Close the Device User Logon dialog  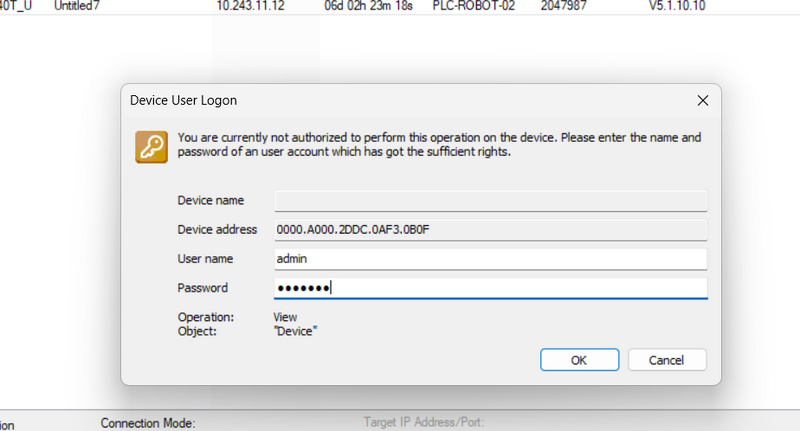tap(703, 100)
